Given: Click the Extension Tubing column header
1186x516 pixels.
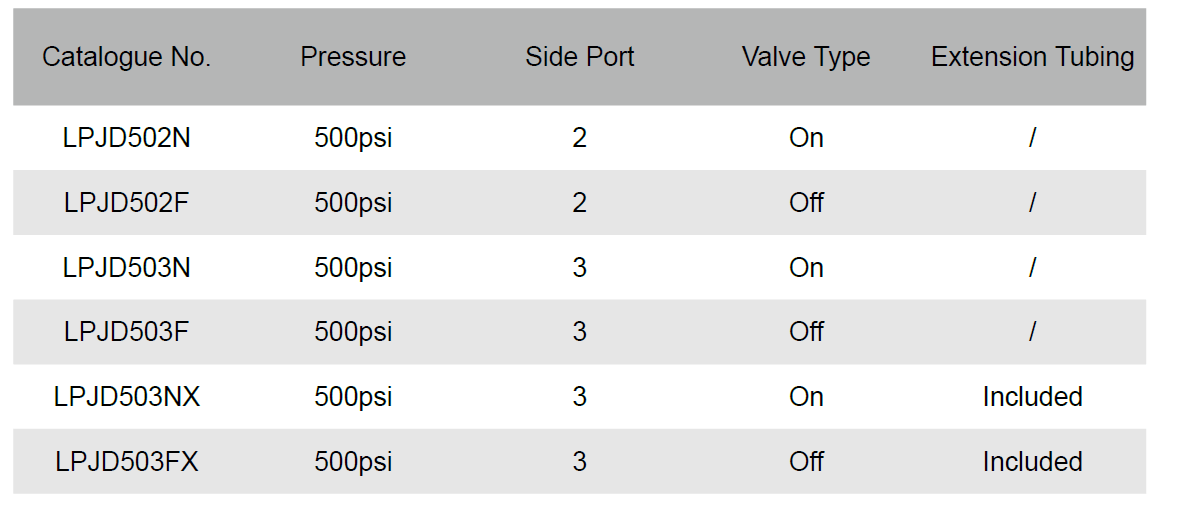Looking at the screenshot, I should [x=1032, y=57].
